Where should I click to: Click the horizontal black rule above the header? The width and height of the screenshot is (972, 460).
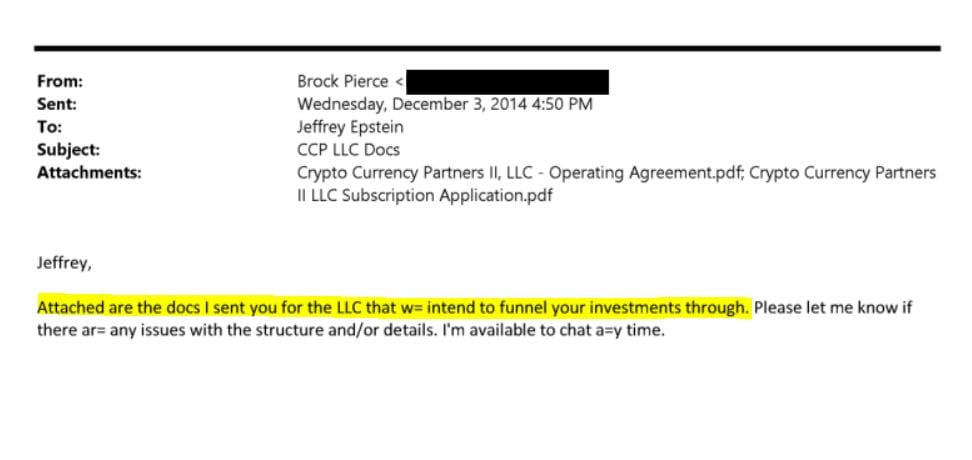pos(486,48)
